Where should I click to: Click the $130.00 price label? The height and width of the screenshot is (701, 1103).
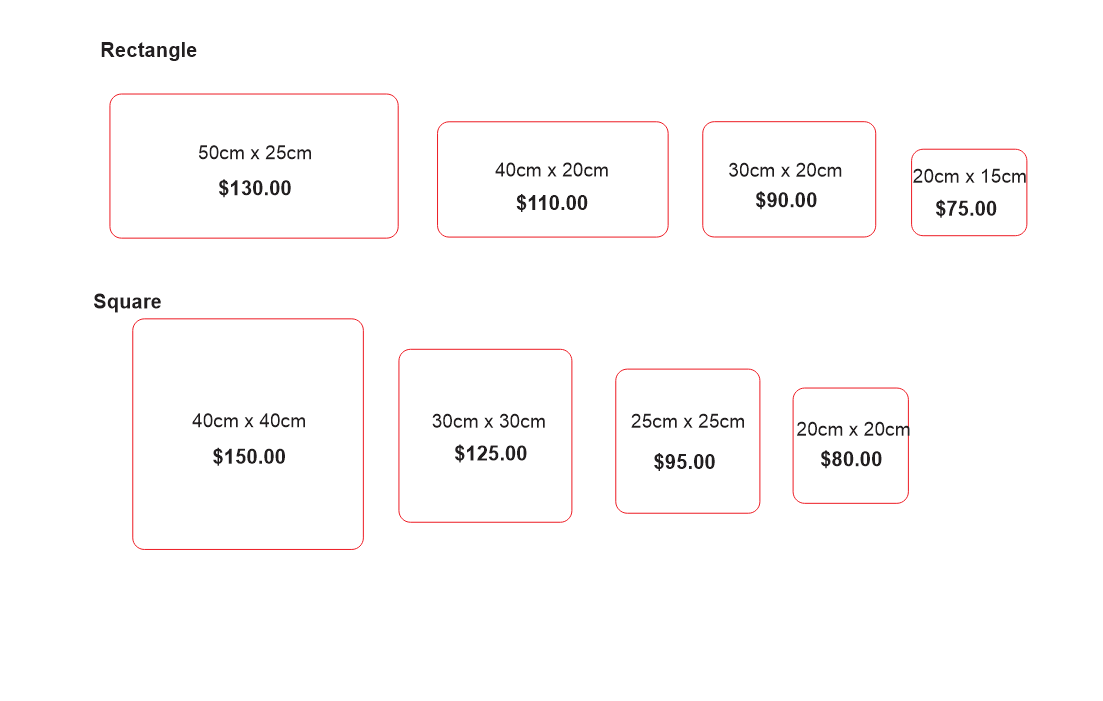coord(255,188)
